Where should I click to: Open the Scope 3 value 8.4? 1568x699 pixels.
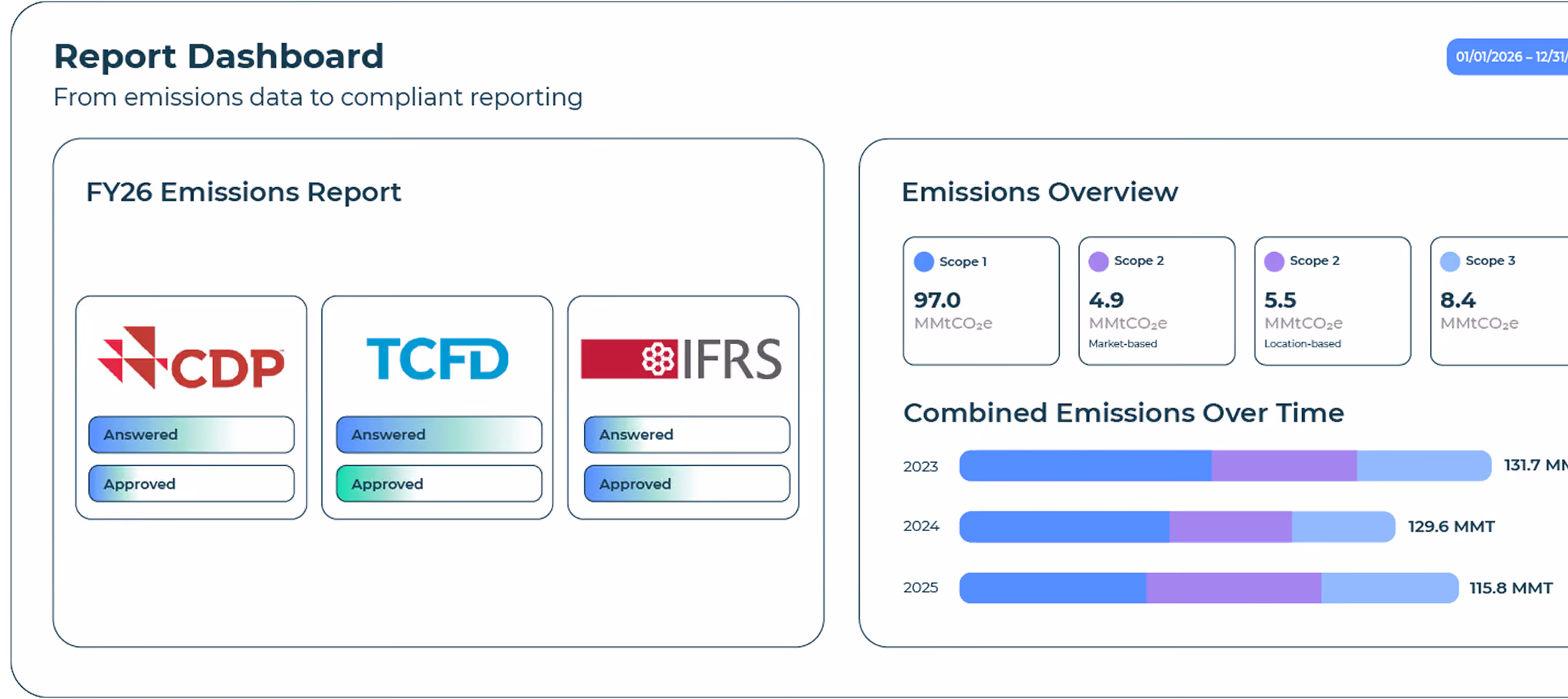click(1458, 300)
